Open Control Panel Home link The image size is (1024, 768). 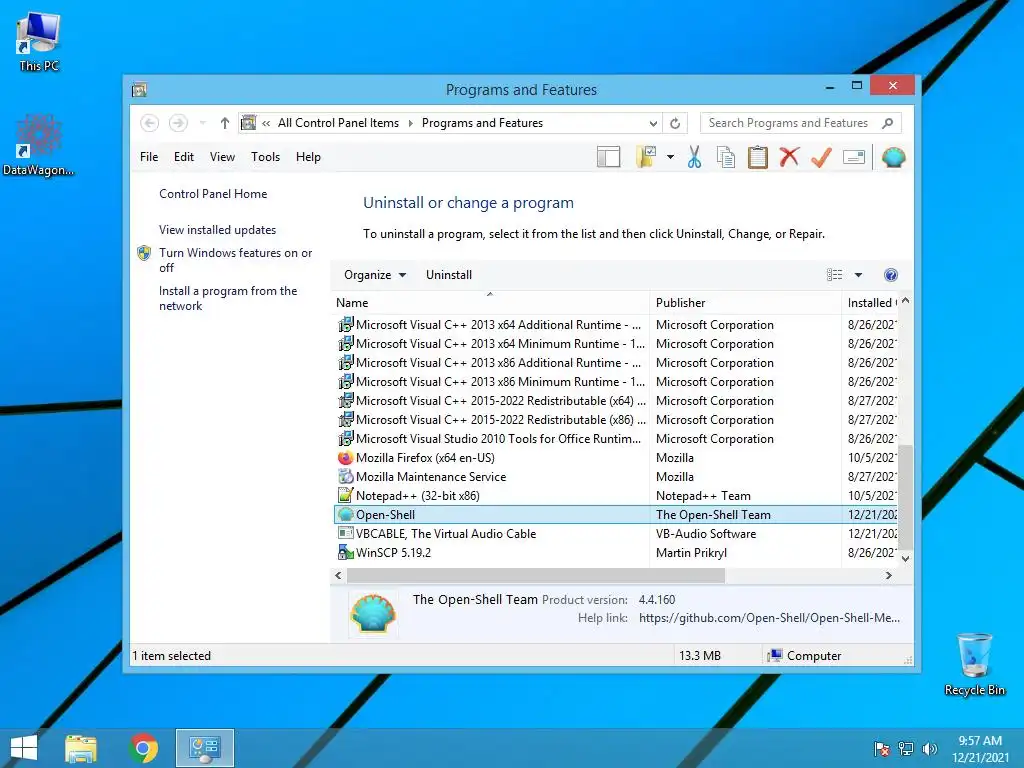pyautogui.click(x=213, y=194)
